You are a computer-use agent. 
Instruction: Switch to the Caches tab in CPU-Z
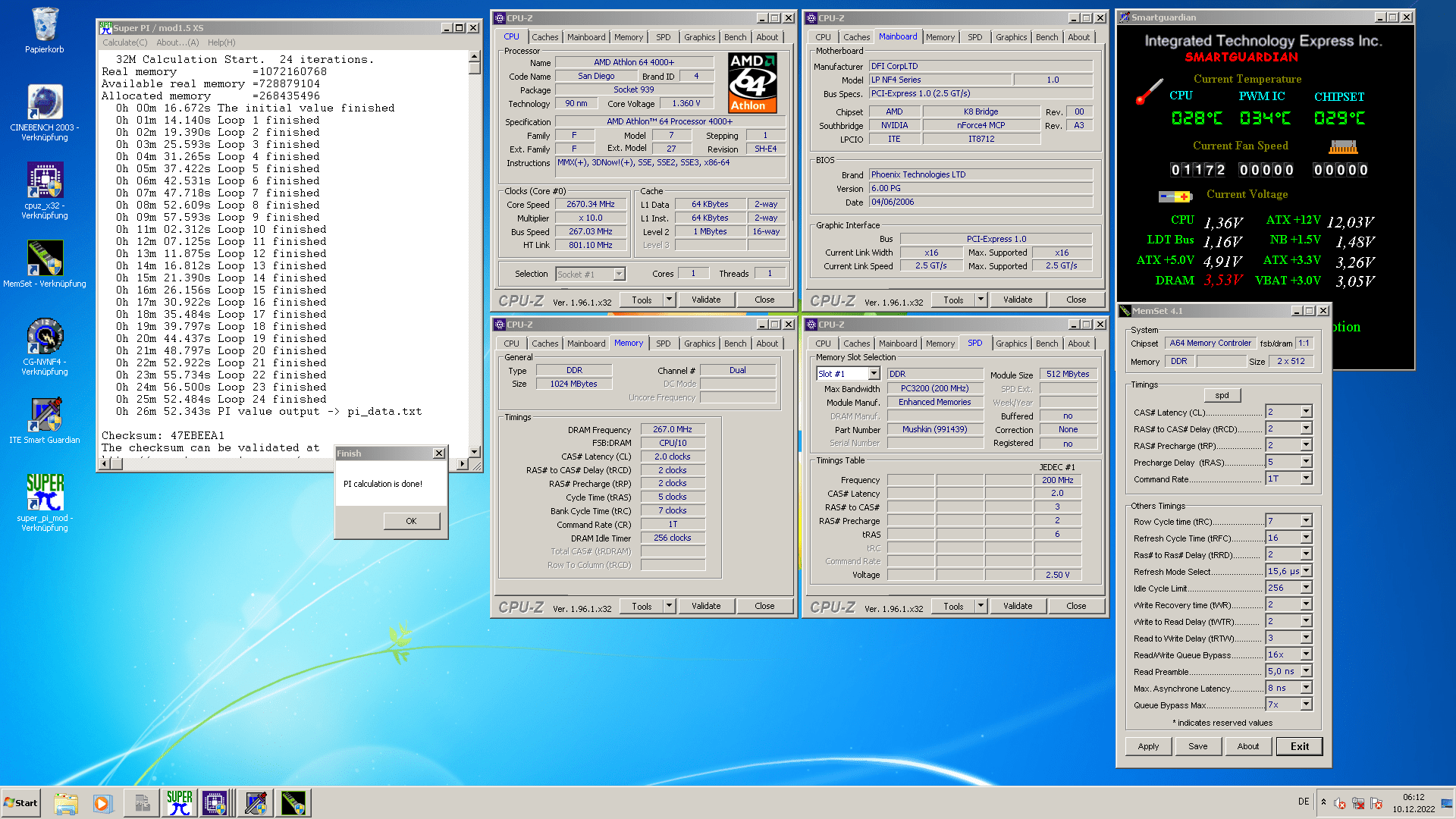coord(544,37)
